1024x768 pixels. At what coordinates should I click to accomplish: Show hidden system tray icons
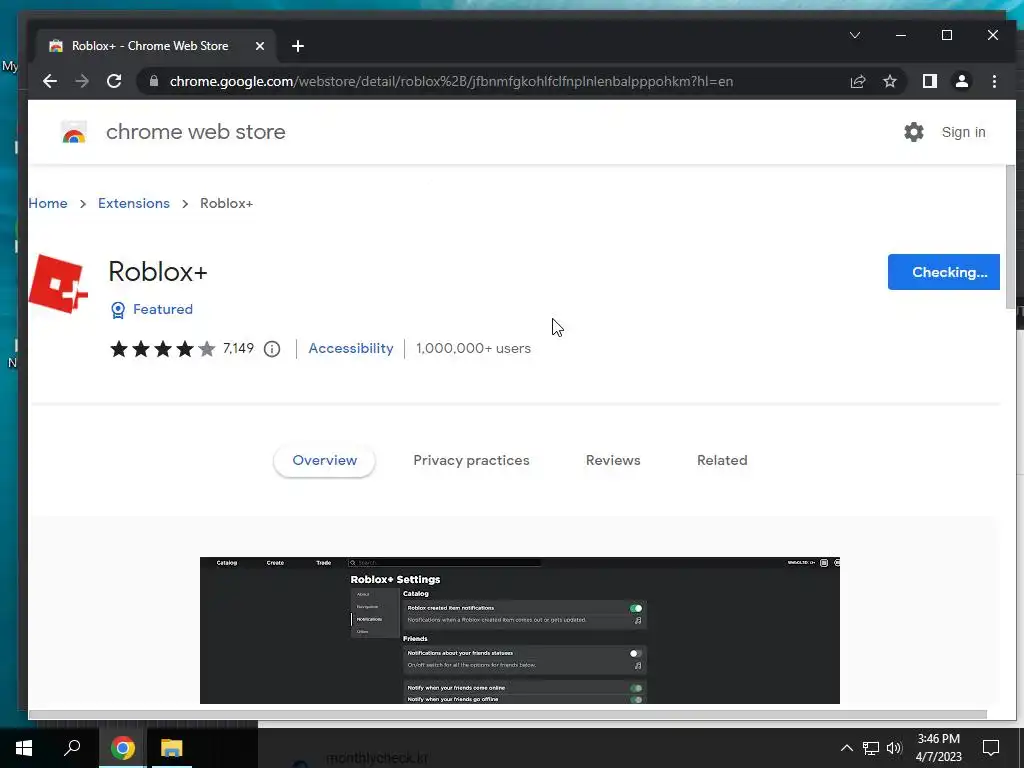(x=846, y=748)
